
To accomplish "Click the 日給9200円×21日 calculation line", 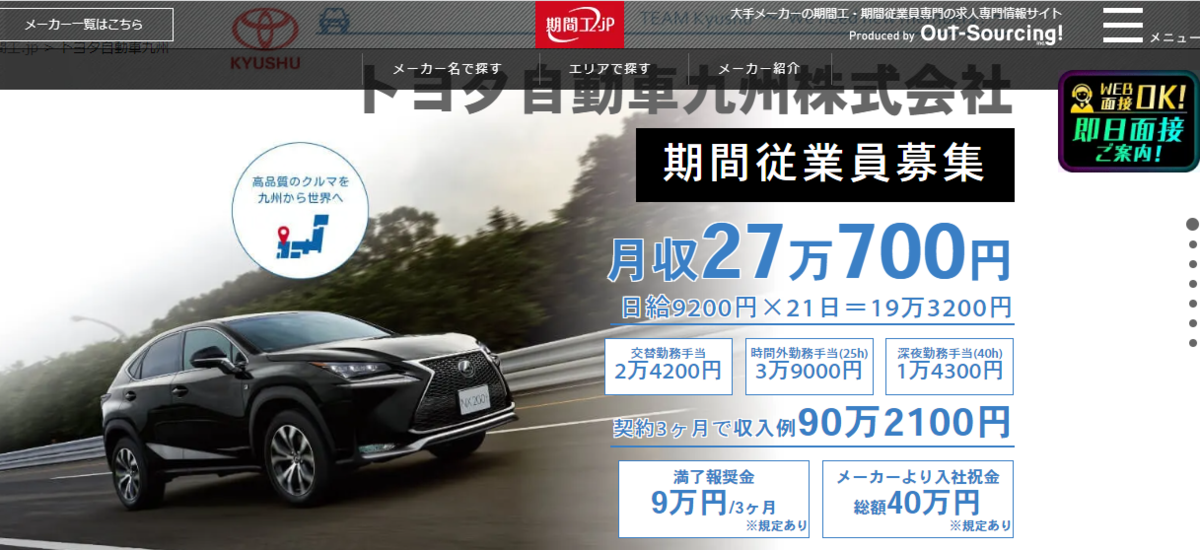I will (x=816, y=308).
